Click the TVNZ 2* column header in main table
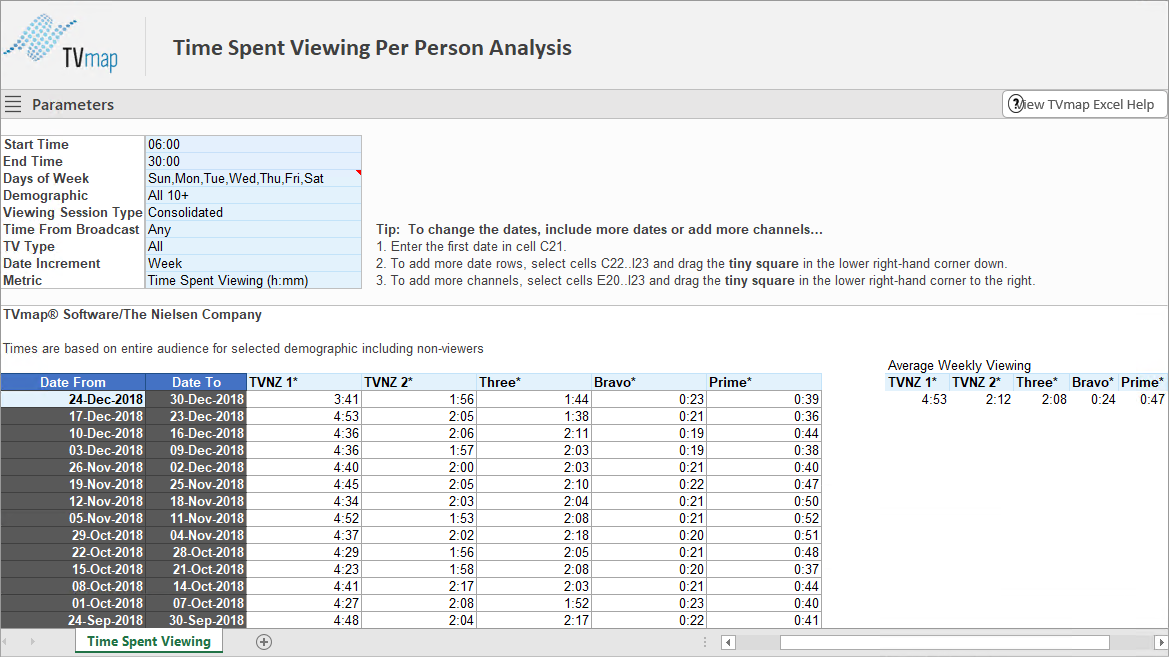 [x=419, y=382]
